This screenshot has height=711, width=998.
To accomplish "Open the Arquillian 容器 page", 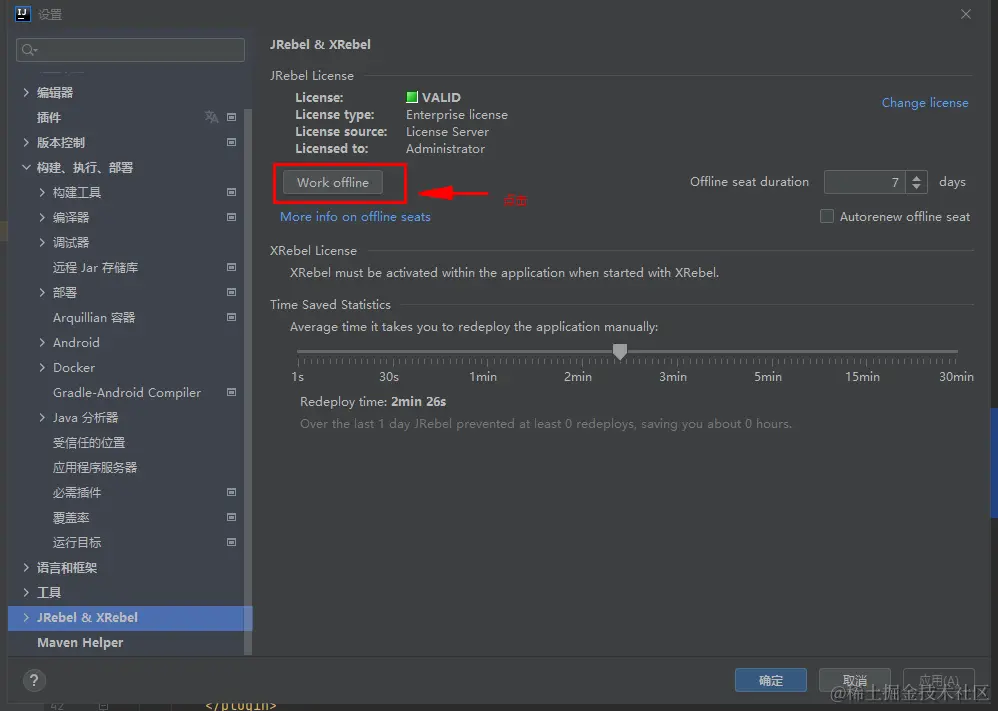I will tap(94, 318).
